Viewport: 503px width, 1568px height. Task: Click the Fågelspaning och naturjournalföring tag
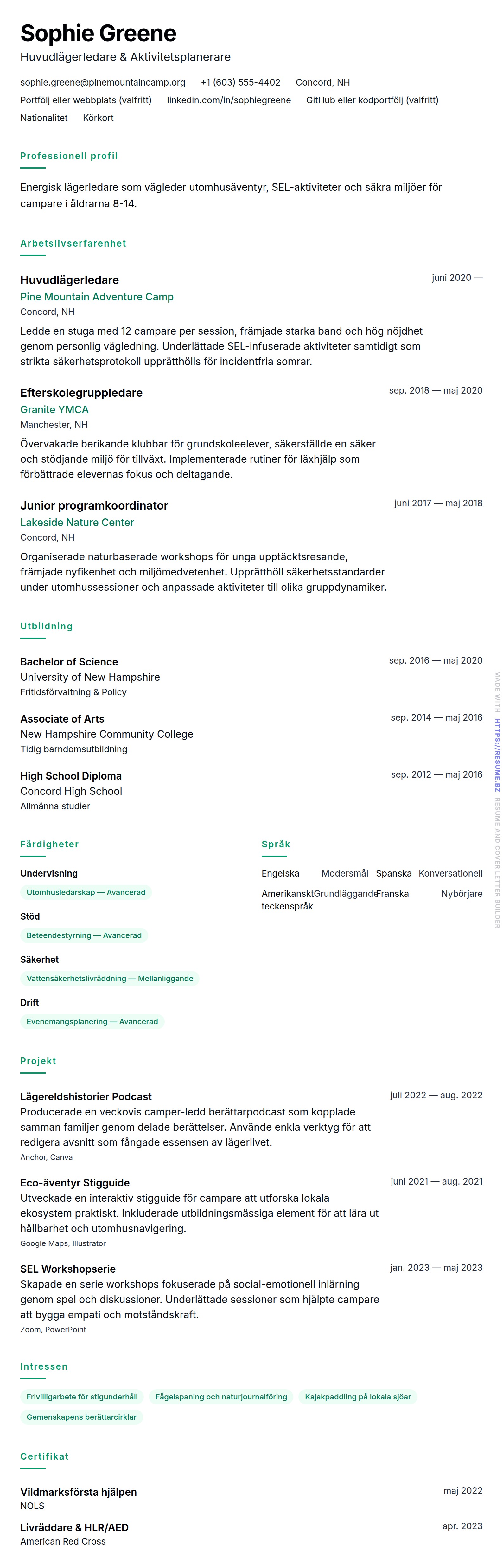(x=221, y=1396)
